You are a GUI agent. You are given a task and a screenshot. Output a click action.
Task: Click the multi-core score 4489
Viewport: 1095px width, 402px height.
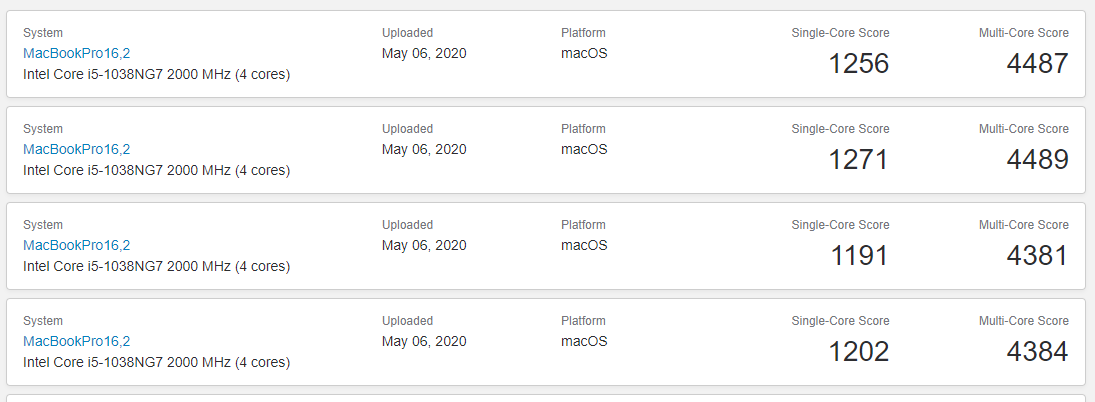point(1037,160)
